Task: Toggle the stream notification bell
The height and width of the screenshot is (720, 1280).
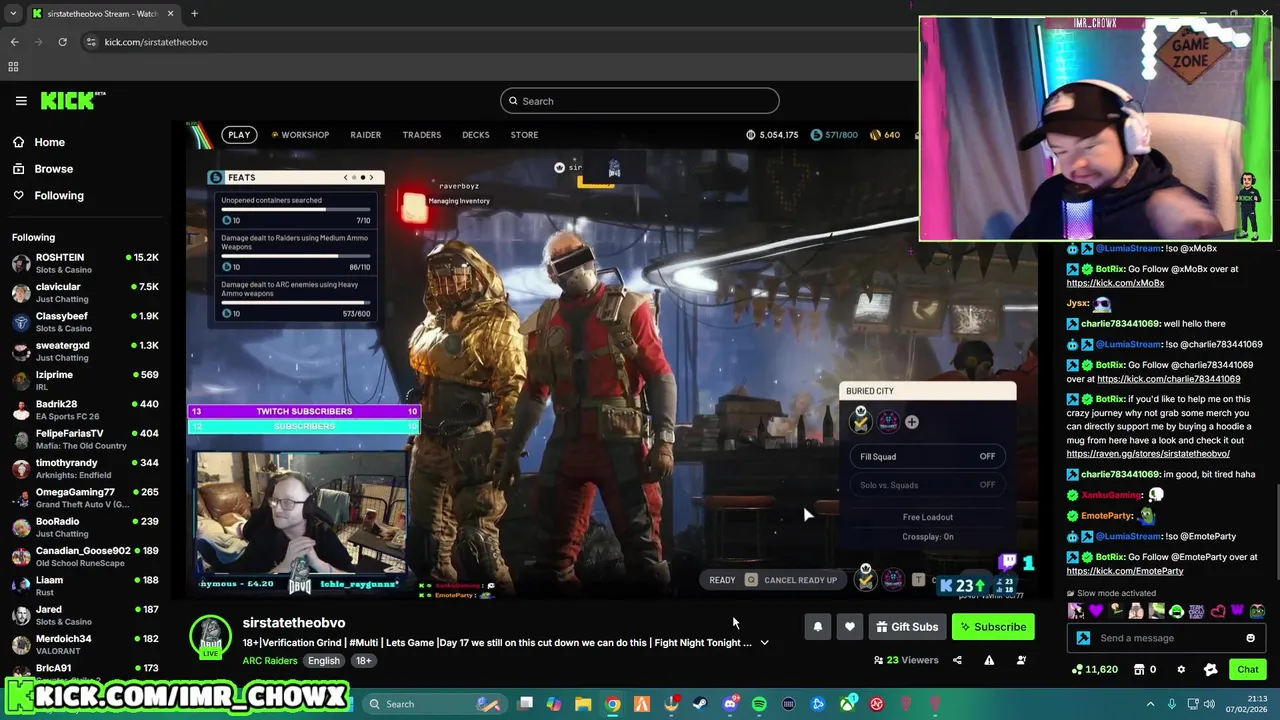Action: click(x=817, y=627)
